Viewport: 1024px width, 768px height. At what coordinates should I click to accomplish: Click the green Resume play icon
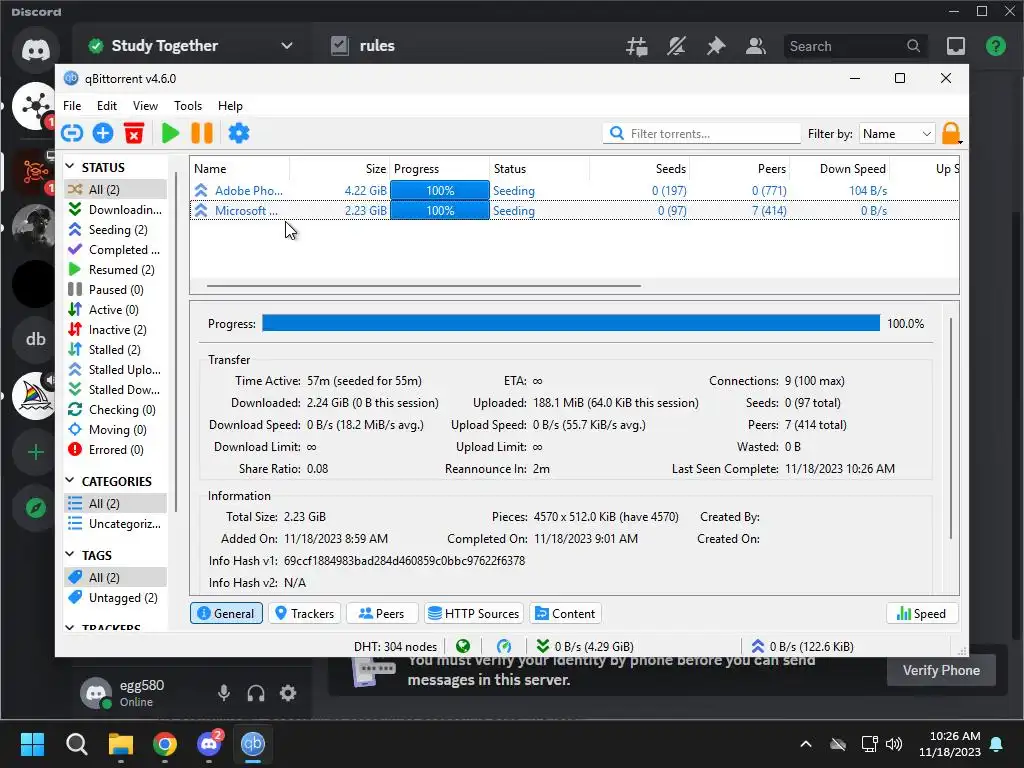[170, 133]
